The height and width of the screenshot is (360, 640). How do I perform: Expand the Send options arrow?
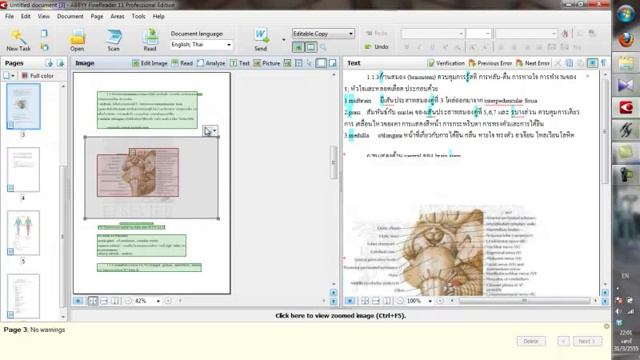[x=284, y=40]
